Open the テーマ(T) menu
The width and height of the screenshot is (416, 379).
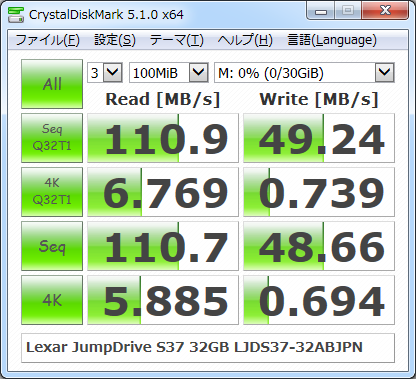point(176,40)
